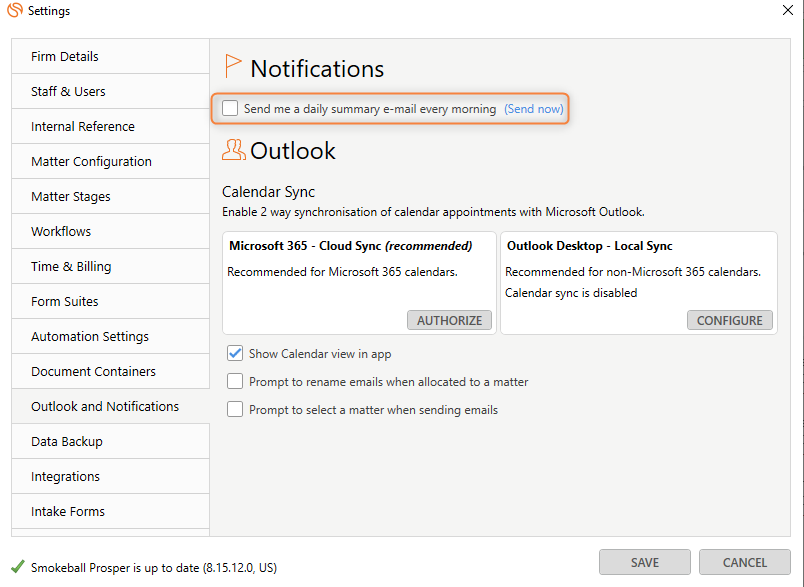Save the settings changes
The width and height of the screenshot is (804, 587).
[645, 562]
